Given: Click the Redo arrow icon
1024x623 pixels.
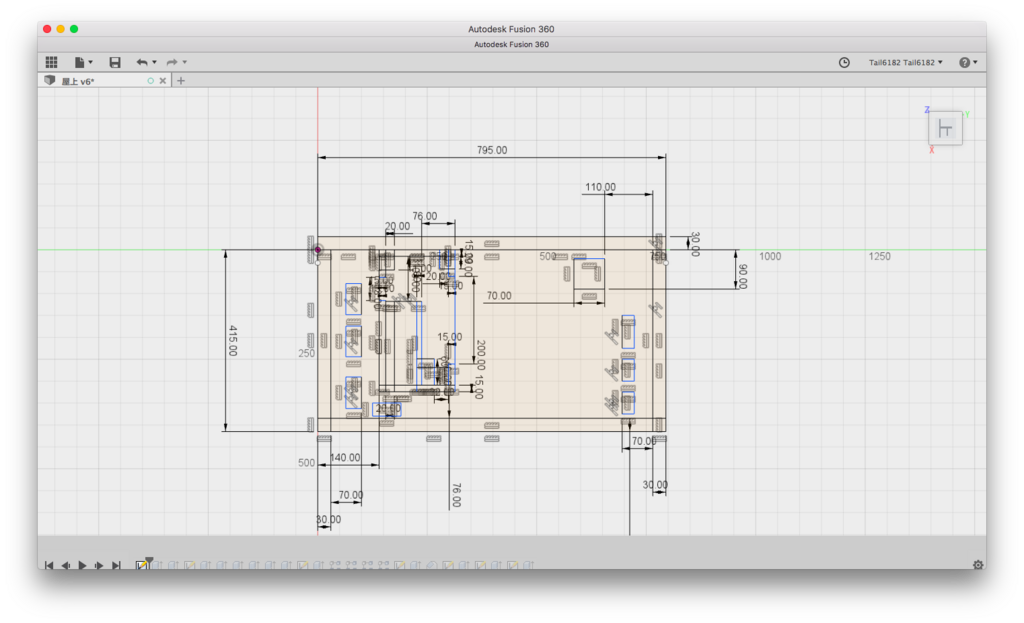Looking at the screenshot, I should pyautogui.click(x=172, y=62).
